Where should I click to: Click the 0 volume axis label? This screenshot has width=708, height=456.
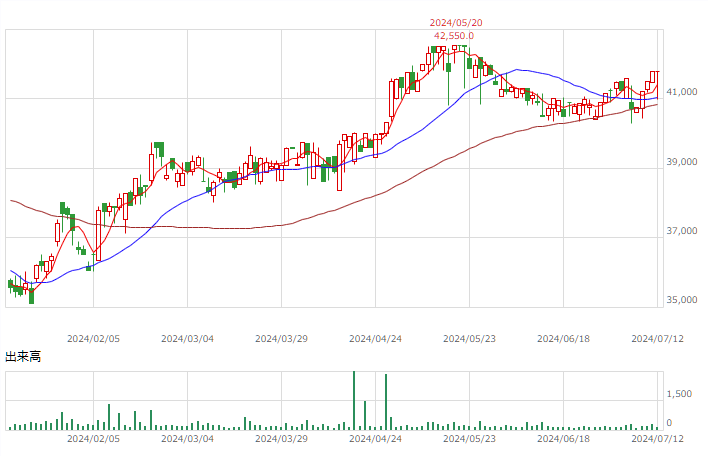coord(669,423)
